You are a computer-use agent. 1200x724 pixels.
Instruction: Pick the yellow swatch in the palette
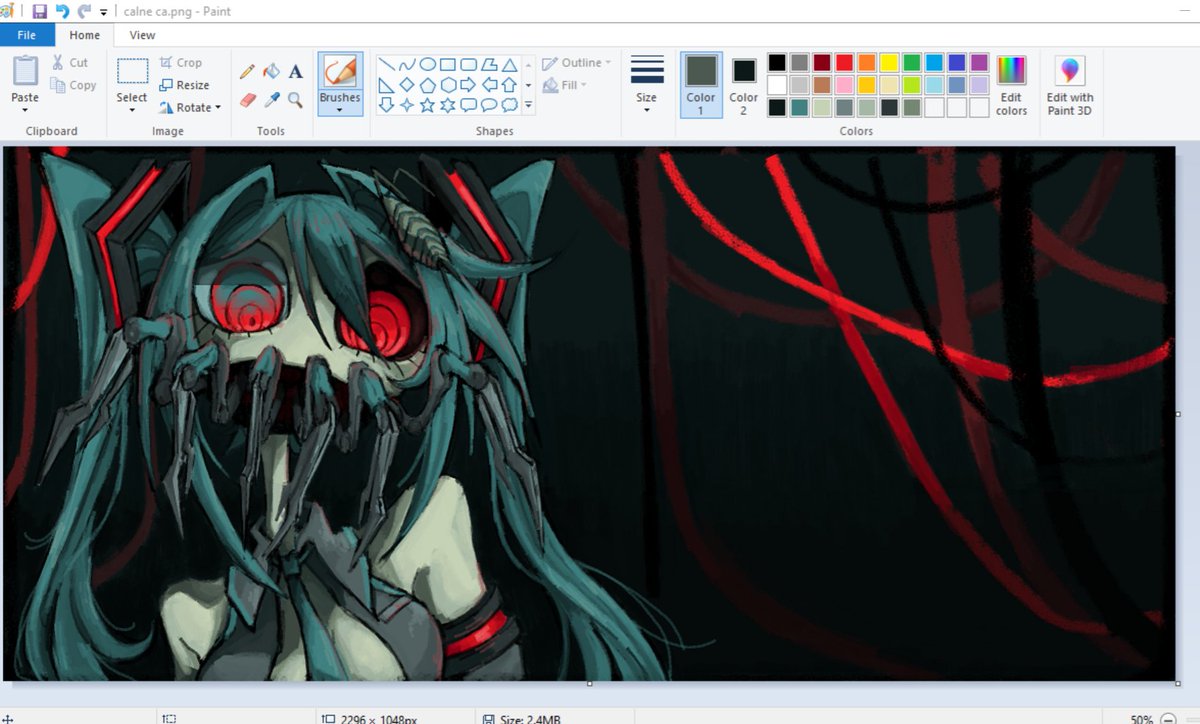pos(889,63)
